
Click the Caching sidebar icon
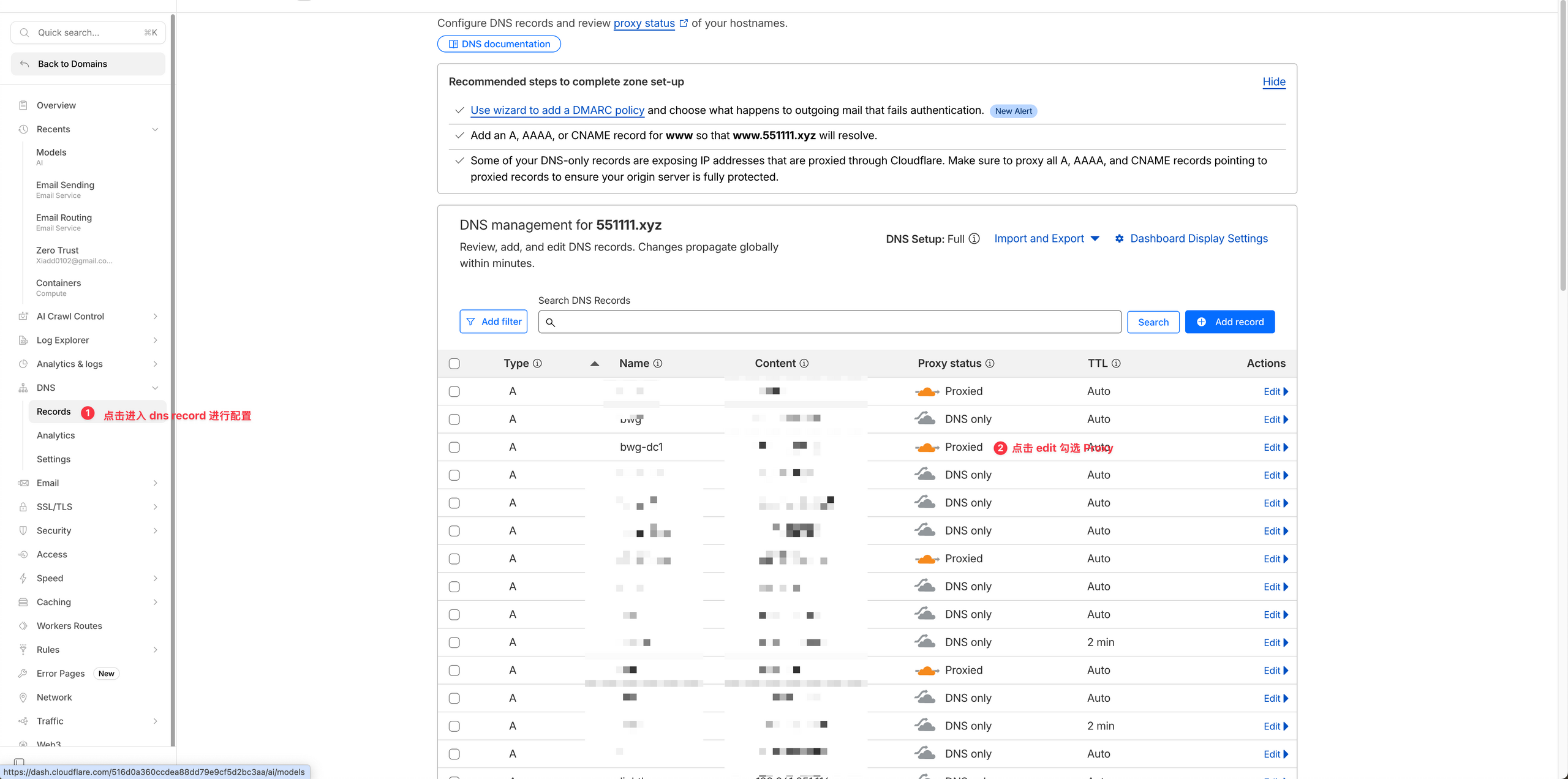click(x=23, y=602)
